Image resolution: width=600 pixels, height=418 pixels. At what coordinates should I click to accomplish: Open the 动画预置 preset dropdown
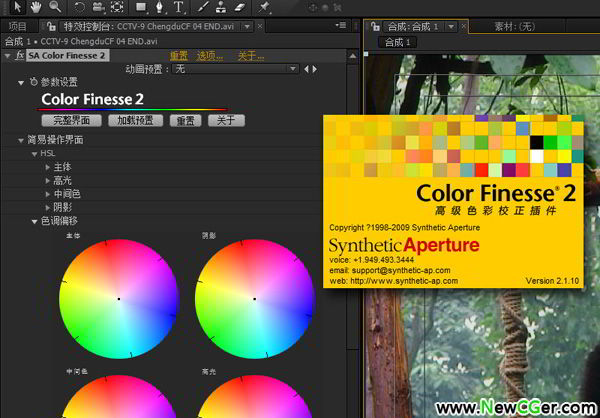tap(235, 69)
